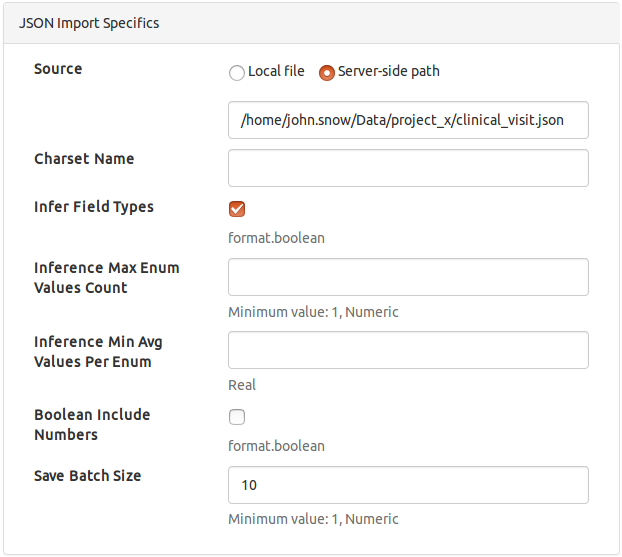Click the Save Batch Size label text
This screenshot has width=622, height=557.
88,476
